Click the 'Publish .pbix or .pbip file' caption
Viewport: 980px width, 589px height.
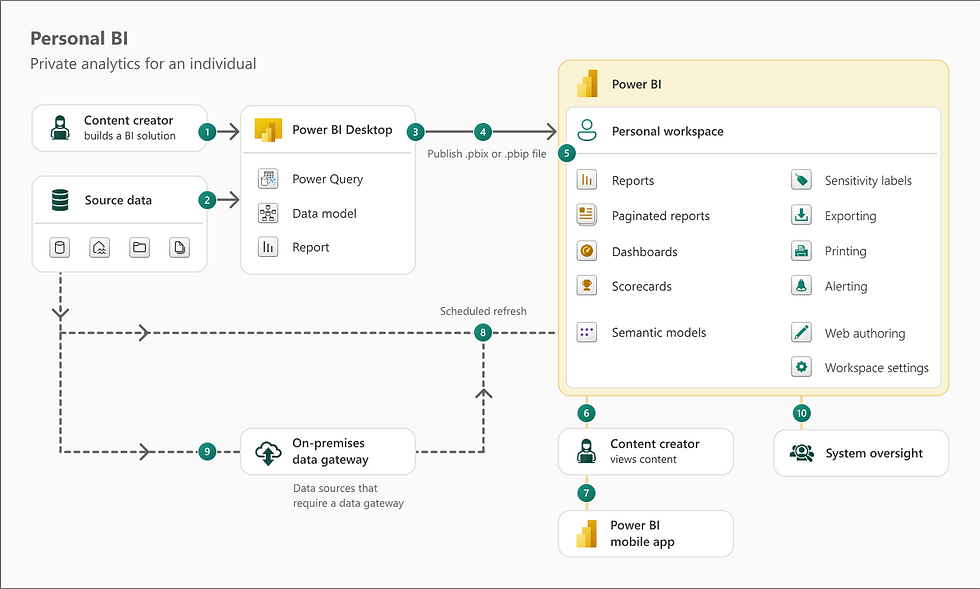point(487,154)
